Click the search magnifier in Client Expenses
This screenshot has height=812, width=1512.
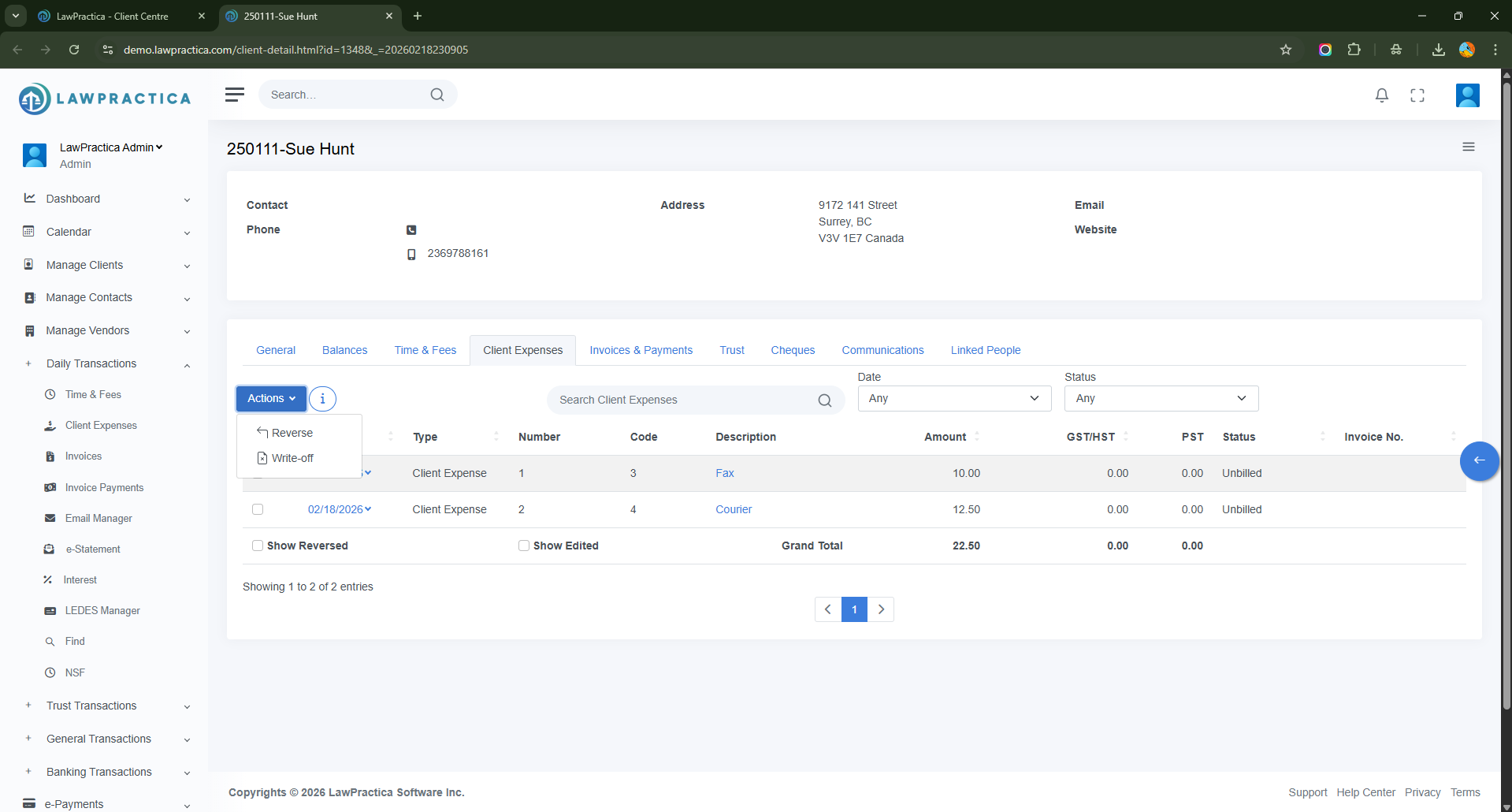click(x=824, y=400)
